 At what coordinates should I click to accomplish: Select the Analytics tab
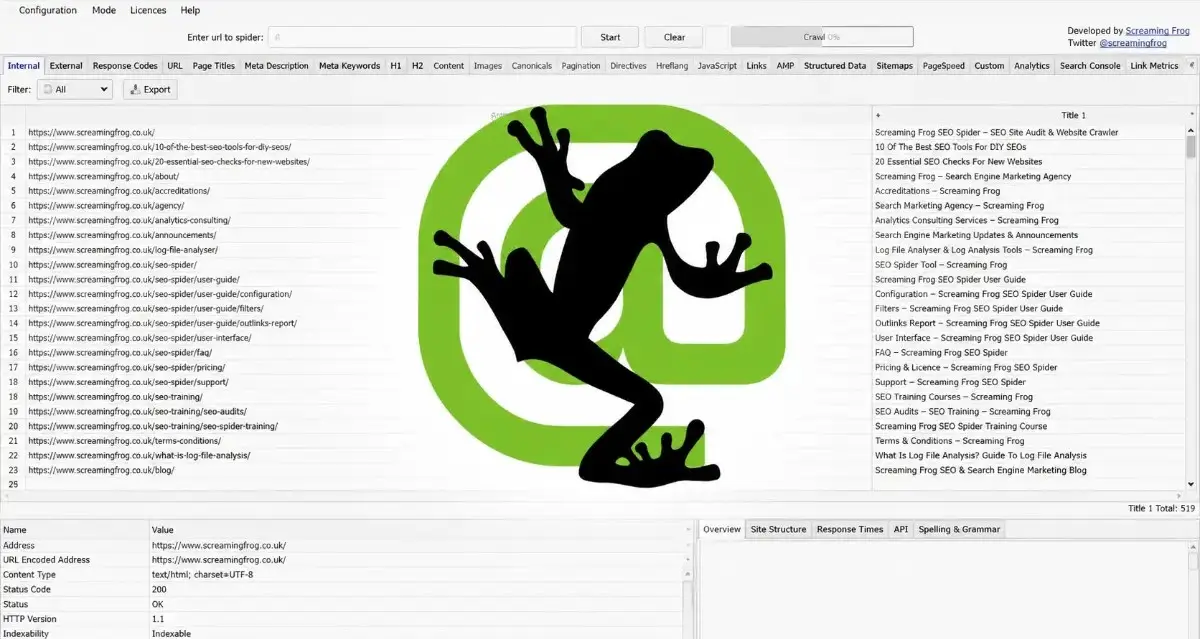pyautogui.click(x=1032, y=66)
